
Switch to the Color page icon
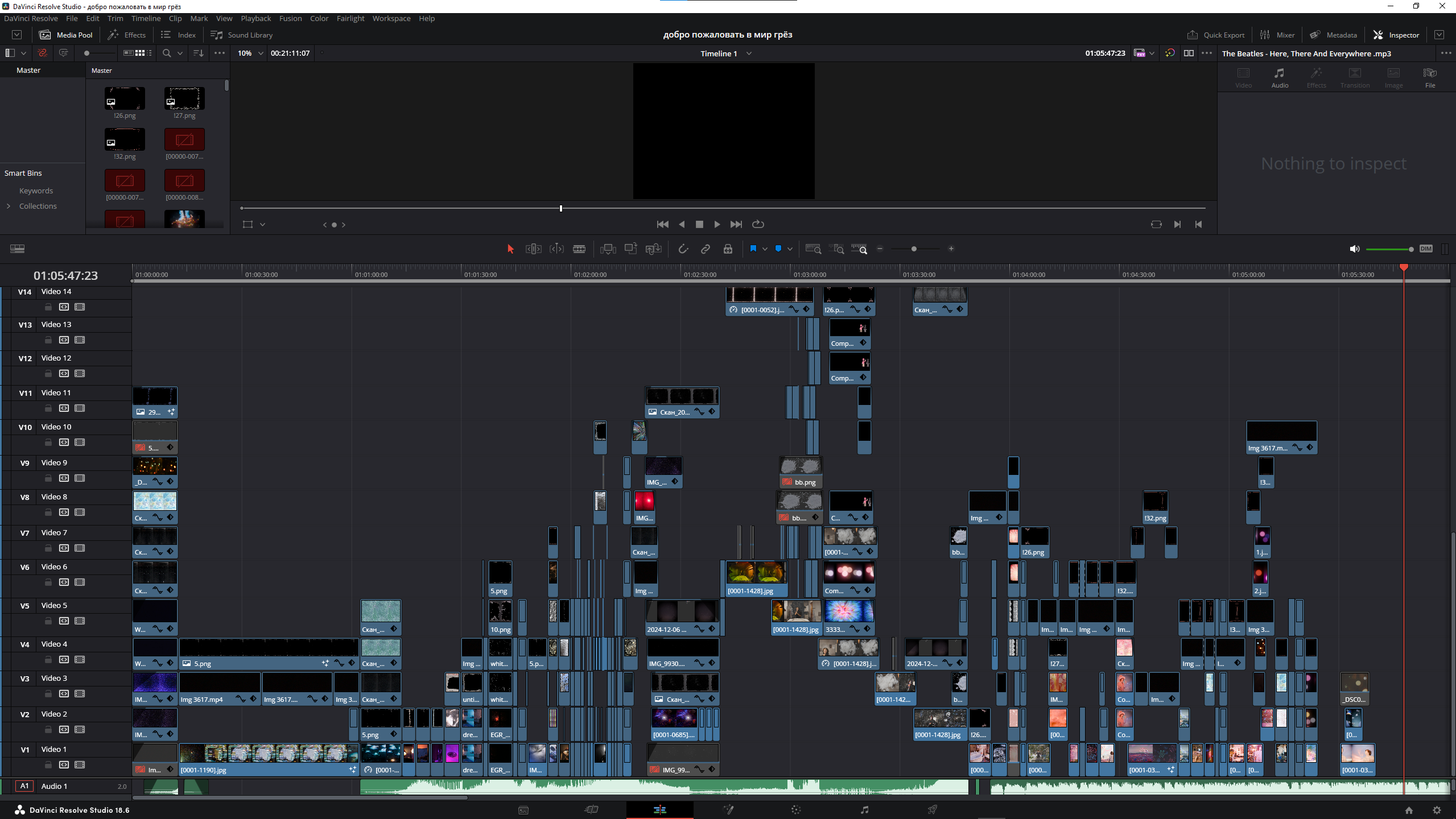click(x=796, y=810)
